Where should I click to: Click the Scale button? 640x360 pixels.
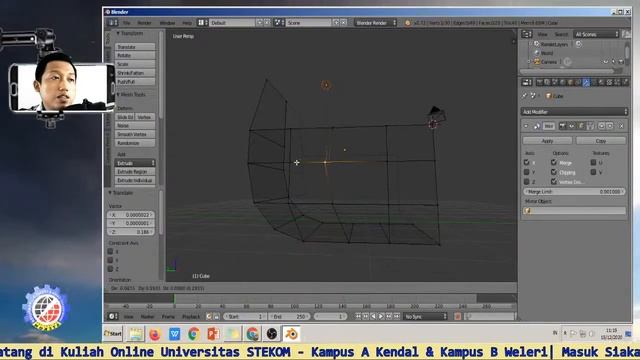tap(135, 64)
